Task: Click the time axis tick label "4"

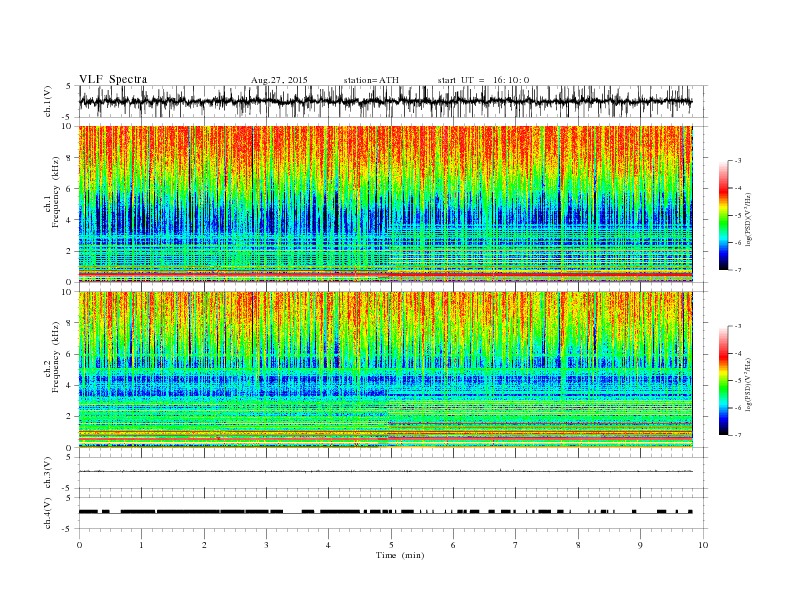Action: click(328, 545)
